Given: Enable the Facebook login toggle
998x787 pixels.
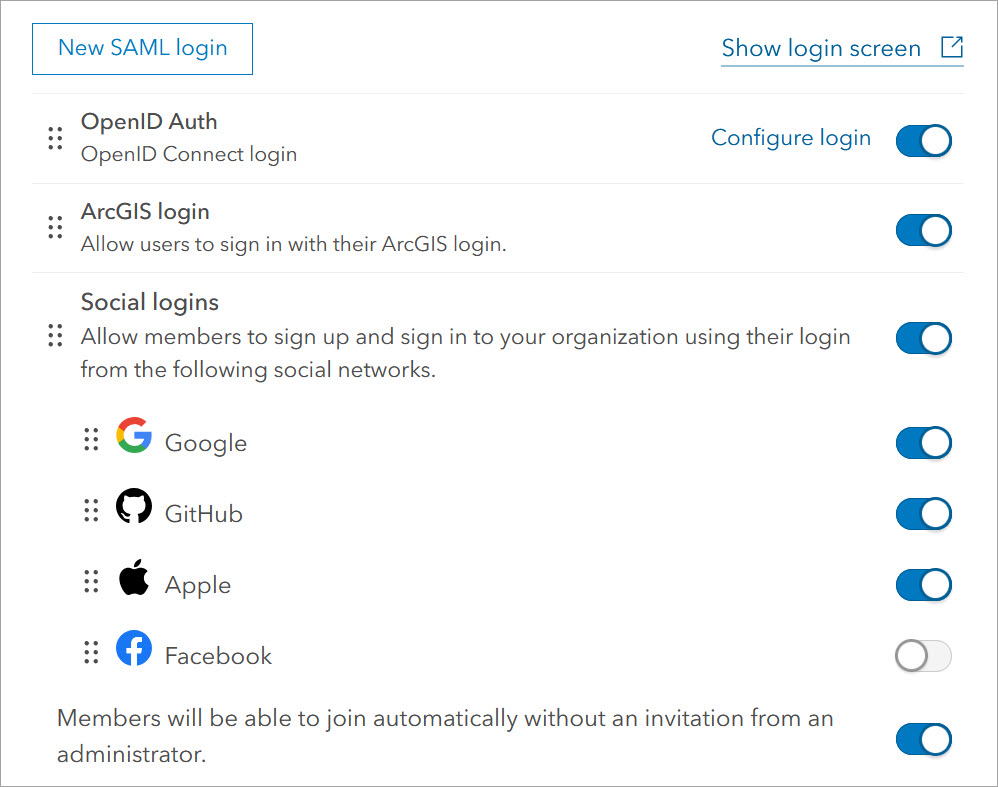Looking at the screenshot, I should [923, 656].
